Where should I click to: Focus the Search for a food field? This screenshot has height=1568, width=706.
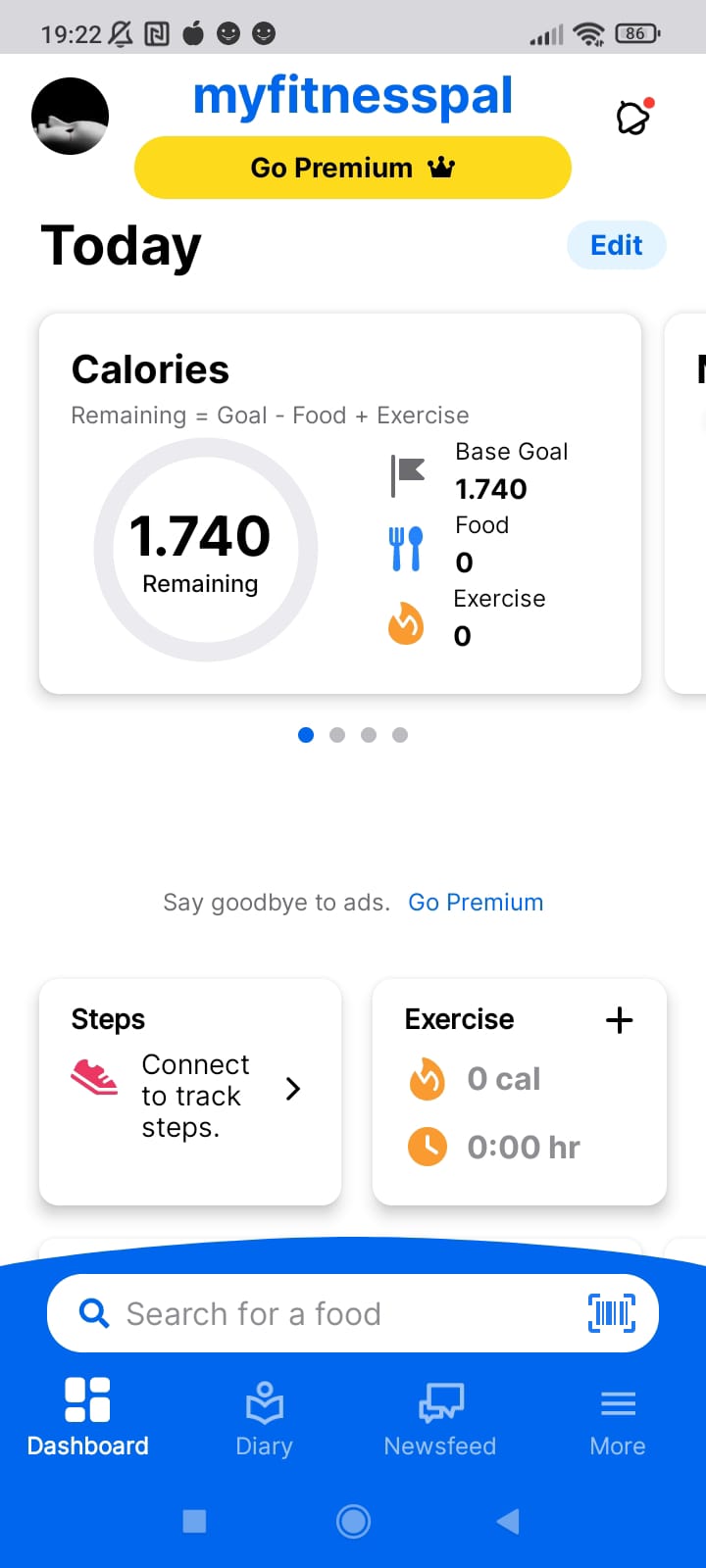click(x=333, y=1313)
